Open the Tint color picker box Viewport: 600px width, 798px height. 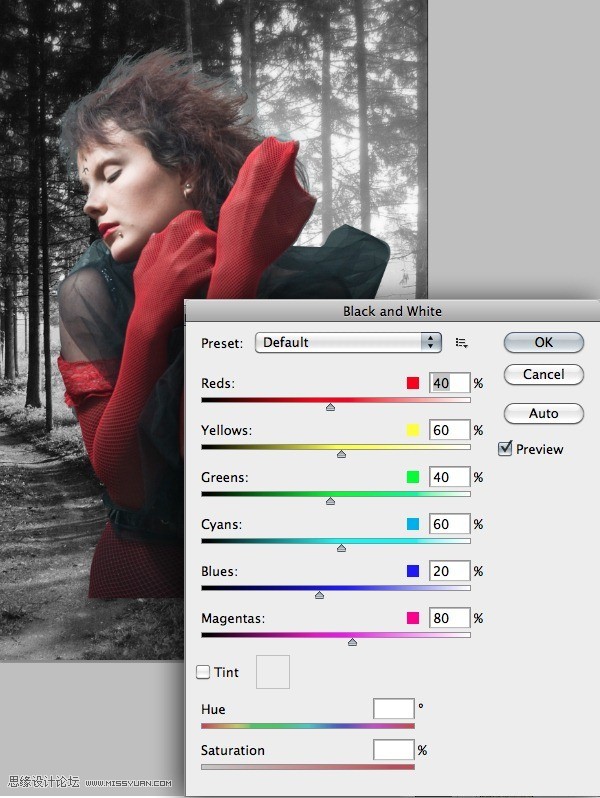point(273,672)
